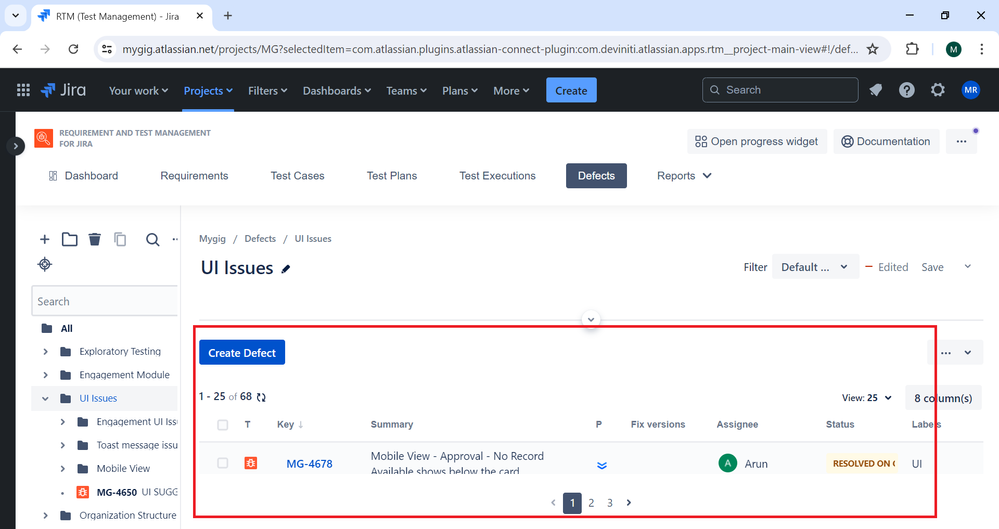Click the bug type icon of MG-4678
999x529 pixels.
(251, 463)
